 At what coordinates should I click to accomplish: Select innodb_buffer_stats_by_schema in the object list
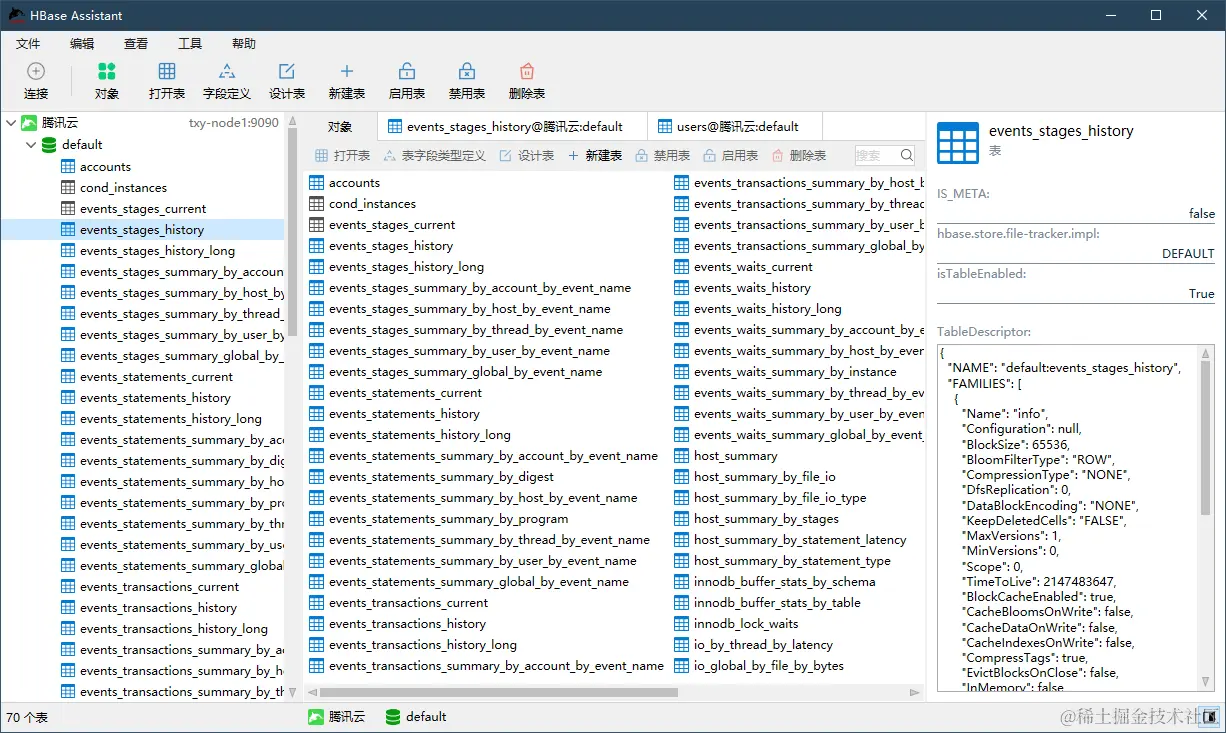(x=784, y=582)
